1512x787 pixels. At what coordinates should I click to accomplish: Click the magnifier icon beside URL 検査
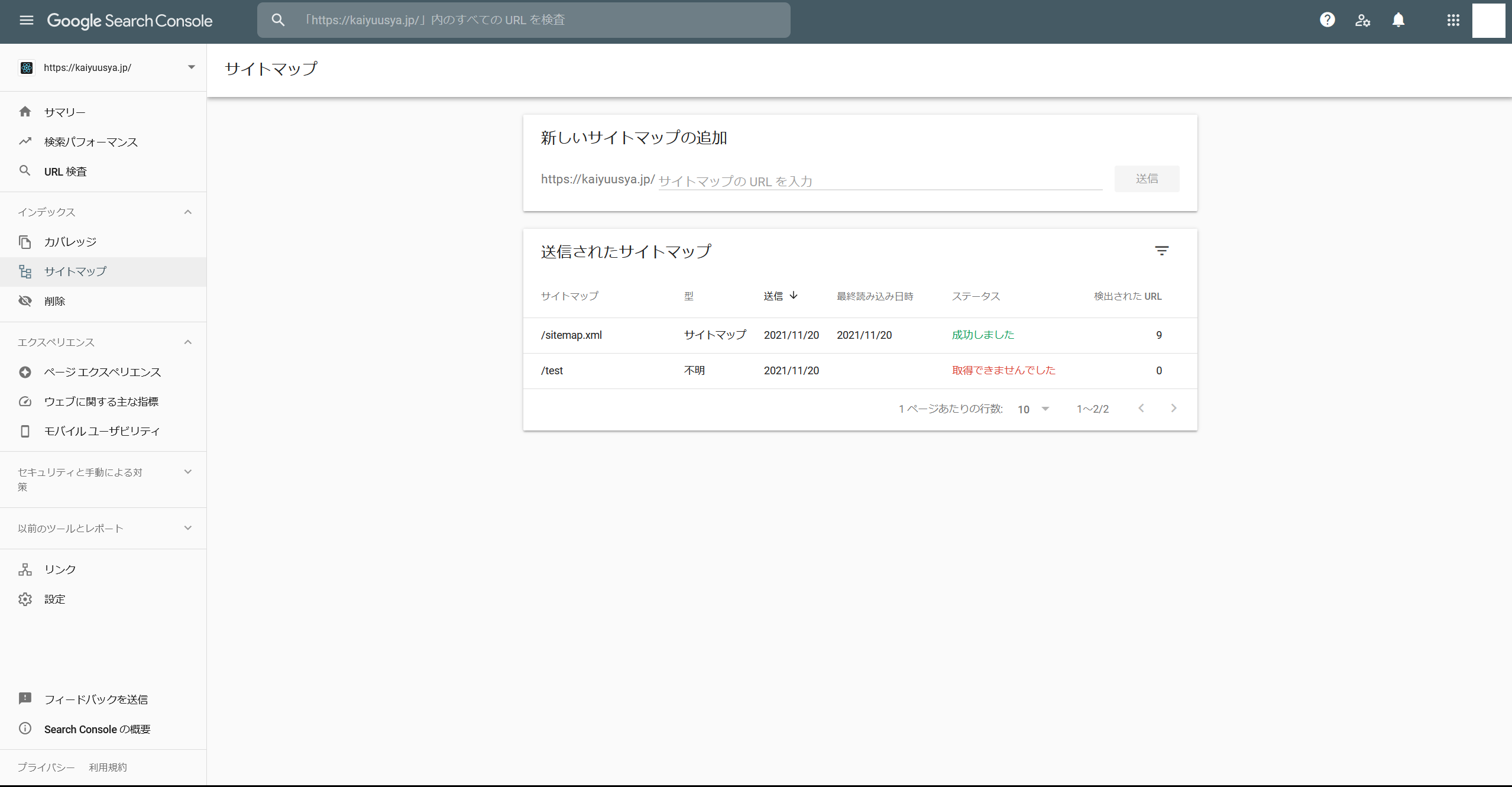pos(25,171)
